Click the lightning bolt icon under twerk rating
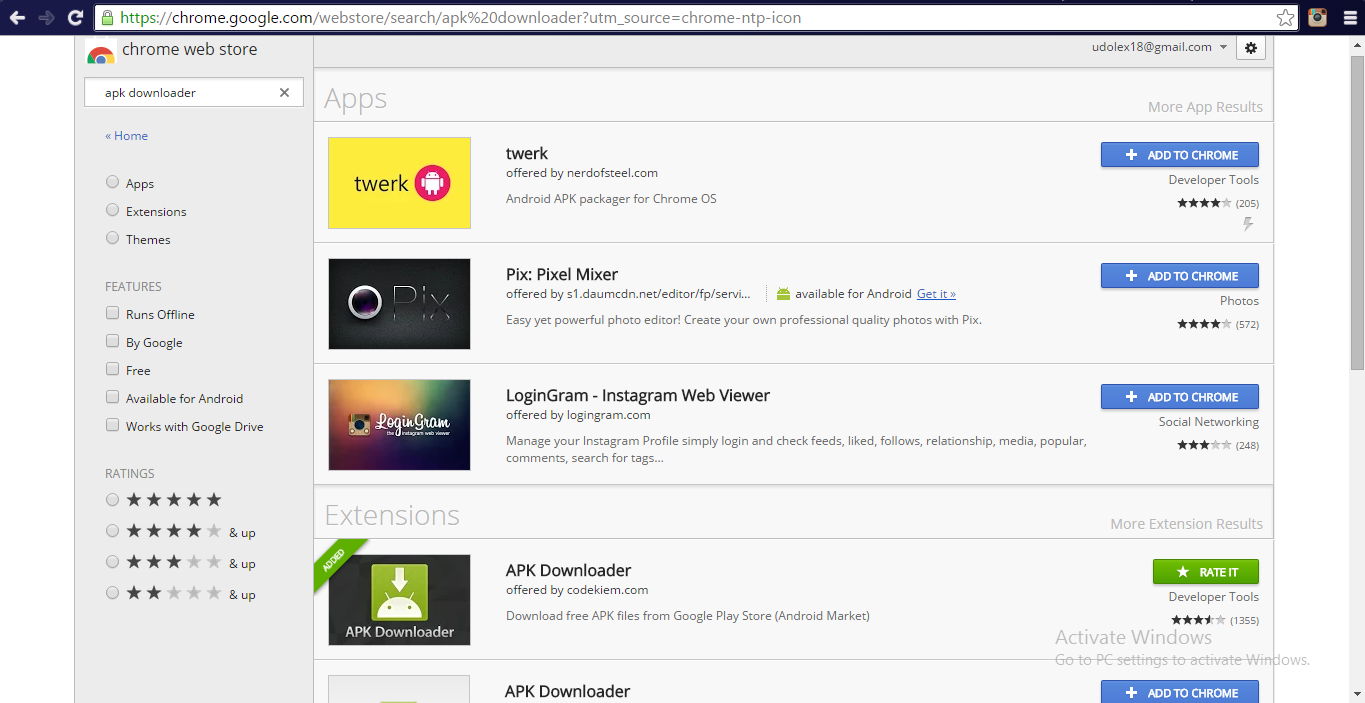Viewport: 1365px width, 703px height. coord(1248,224)
